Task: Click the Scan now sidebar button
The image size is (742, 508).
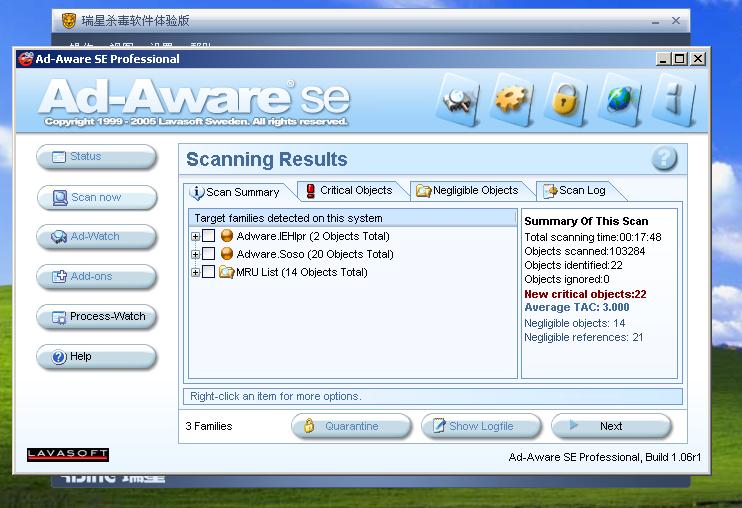Action: click(96, 197)
